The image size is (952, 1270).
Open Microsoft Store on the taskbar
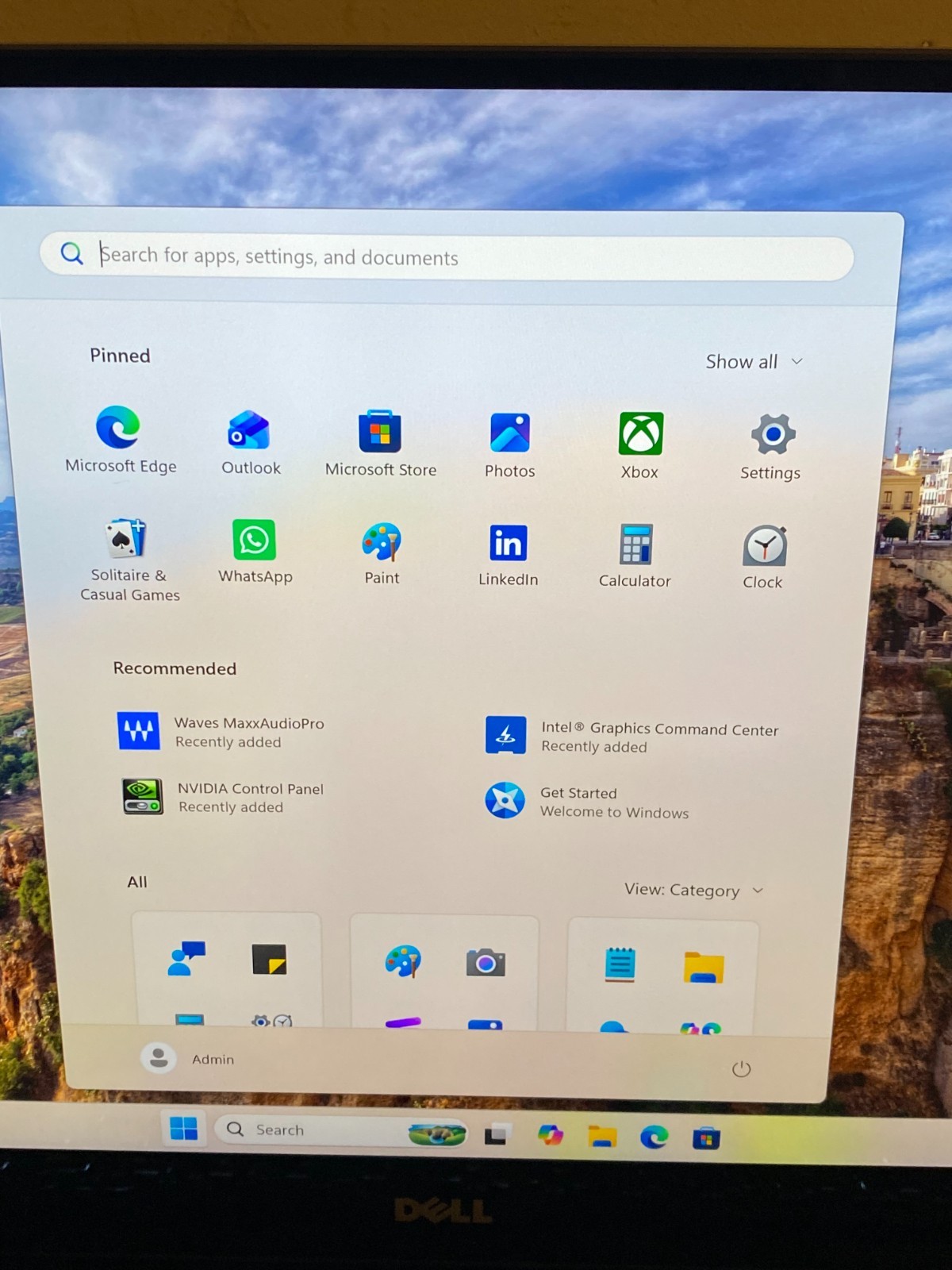(x=706, y=1139)
